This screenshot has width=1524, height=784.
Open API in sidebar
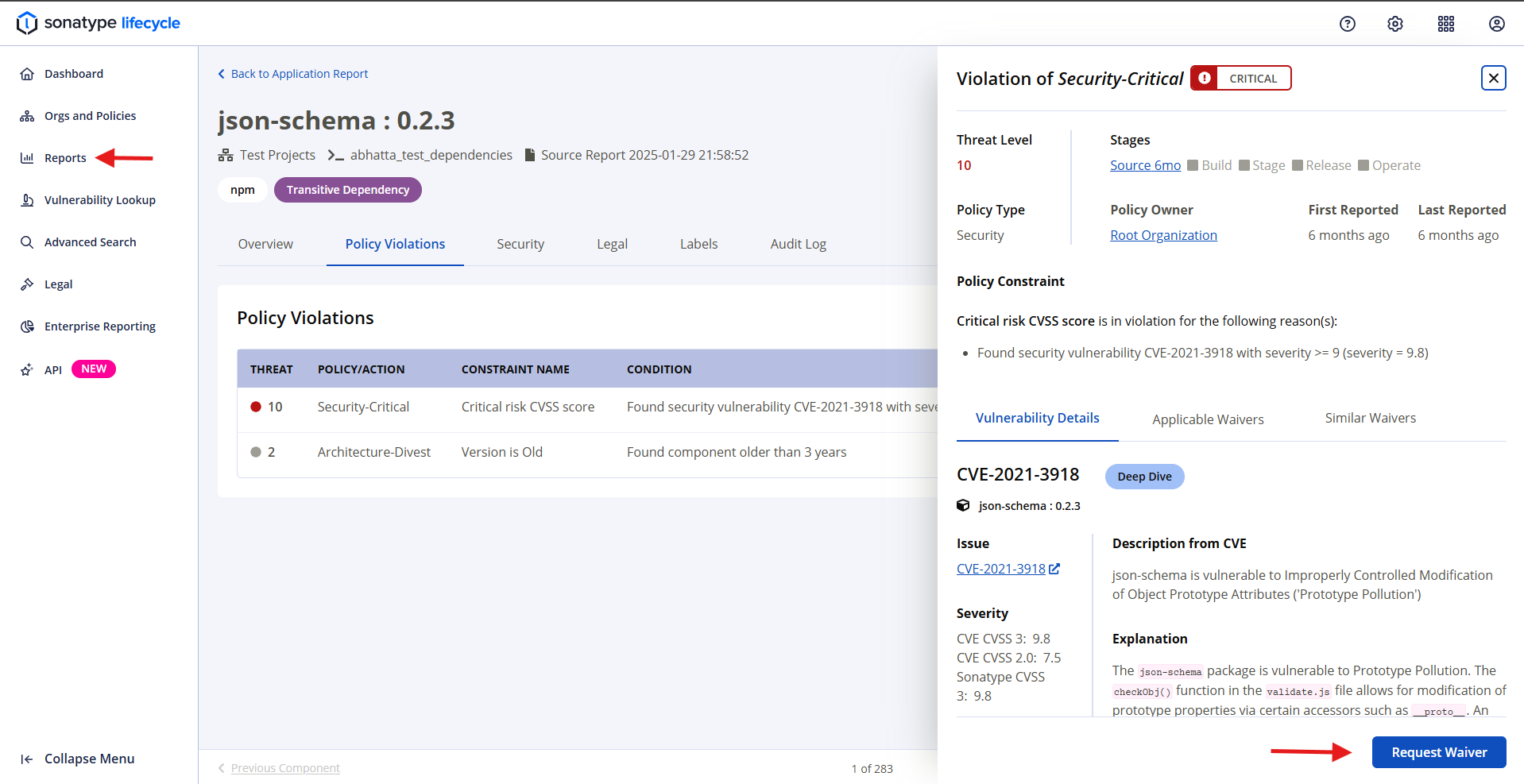53,370
